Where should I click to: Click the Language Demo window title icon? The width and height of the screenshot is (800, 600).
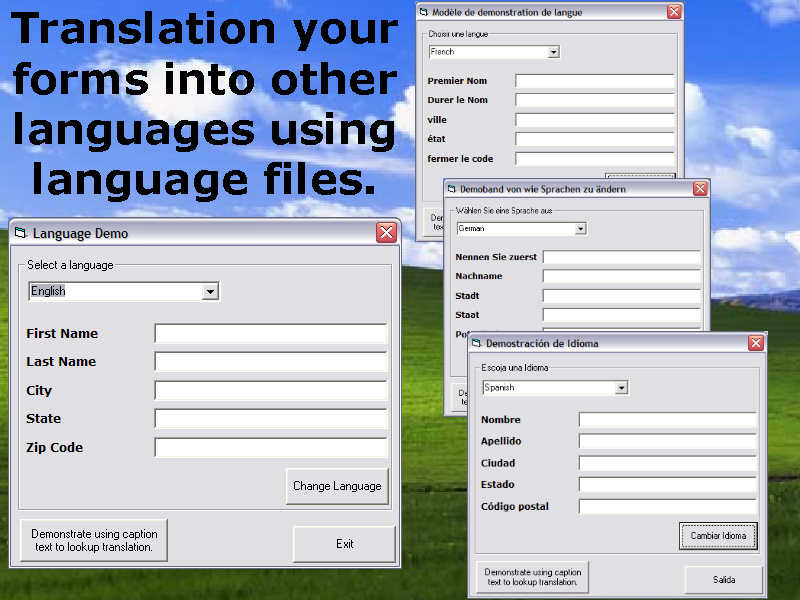[x=20, y=233]
